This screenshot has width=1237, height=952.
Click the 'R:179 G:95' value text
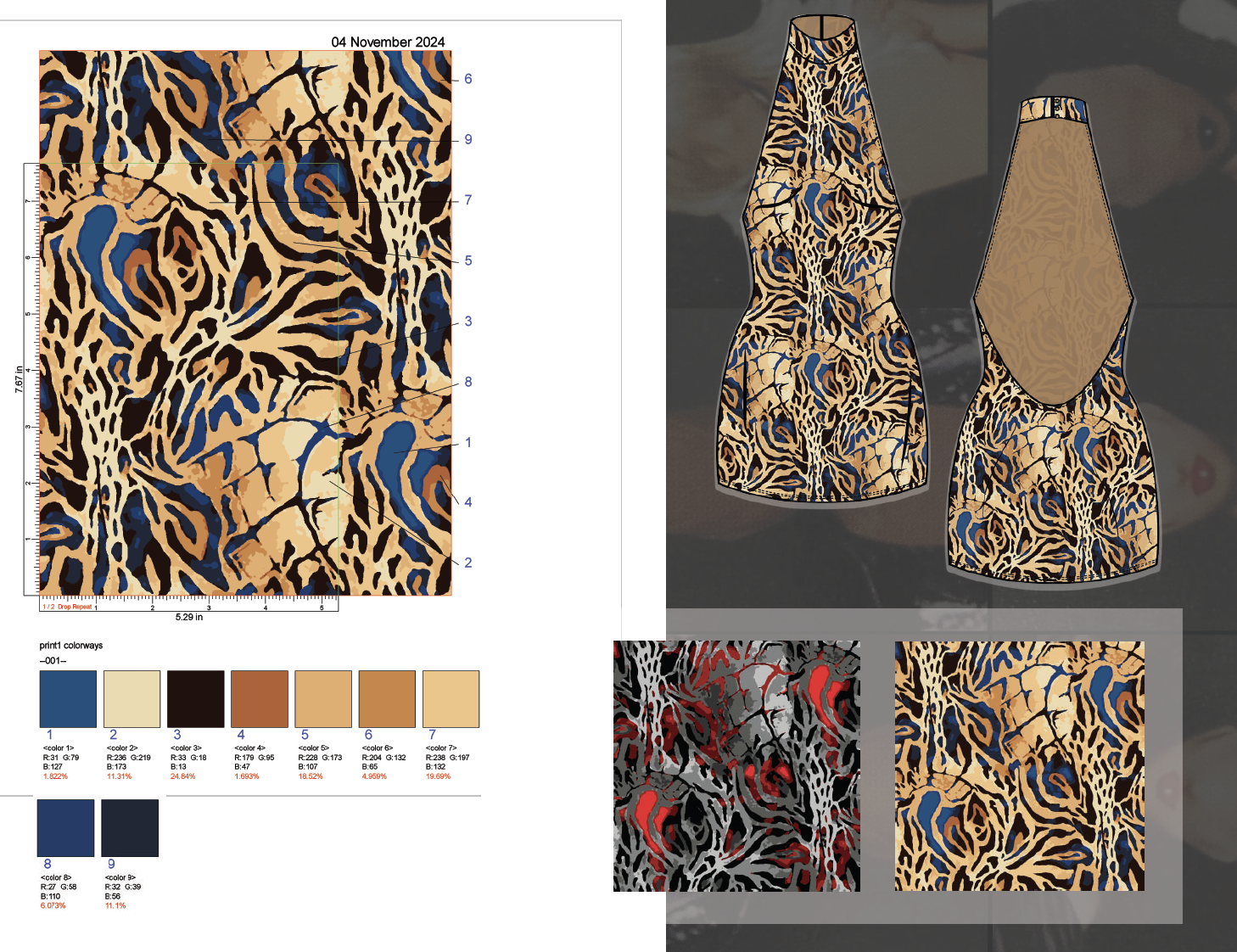click(255, 758)
